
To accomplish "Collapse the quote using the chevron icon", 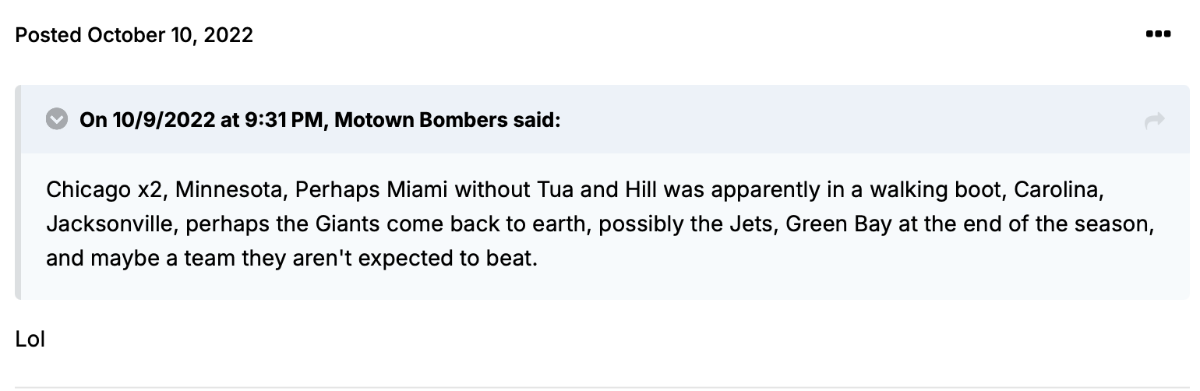I will click(55, 120).
